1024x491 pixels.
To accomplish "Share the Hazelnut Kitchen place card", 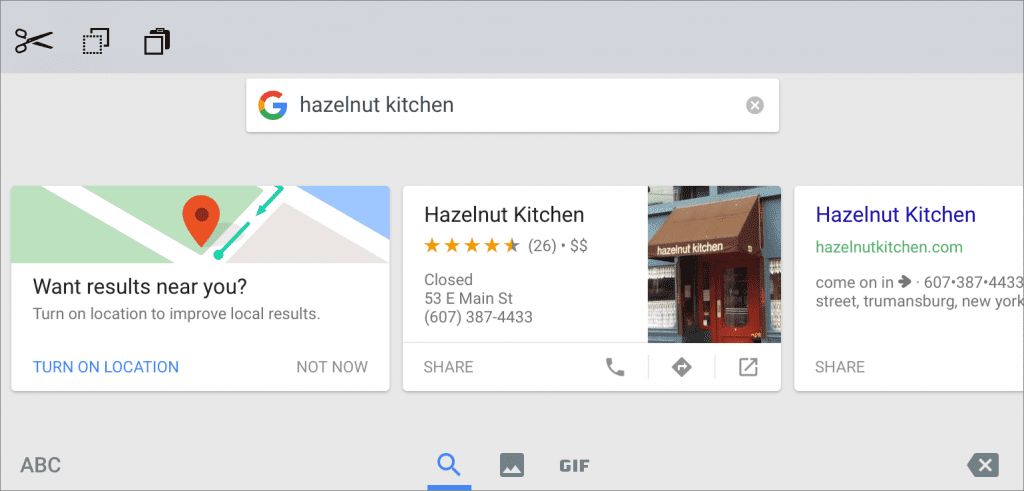I will pyautogui.click(x=448, y=367).
